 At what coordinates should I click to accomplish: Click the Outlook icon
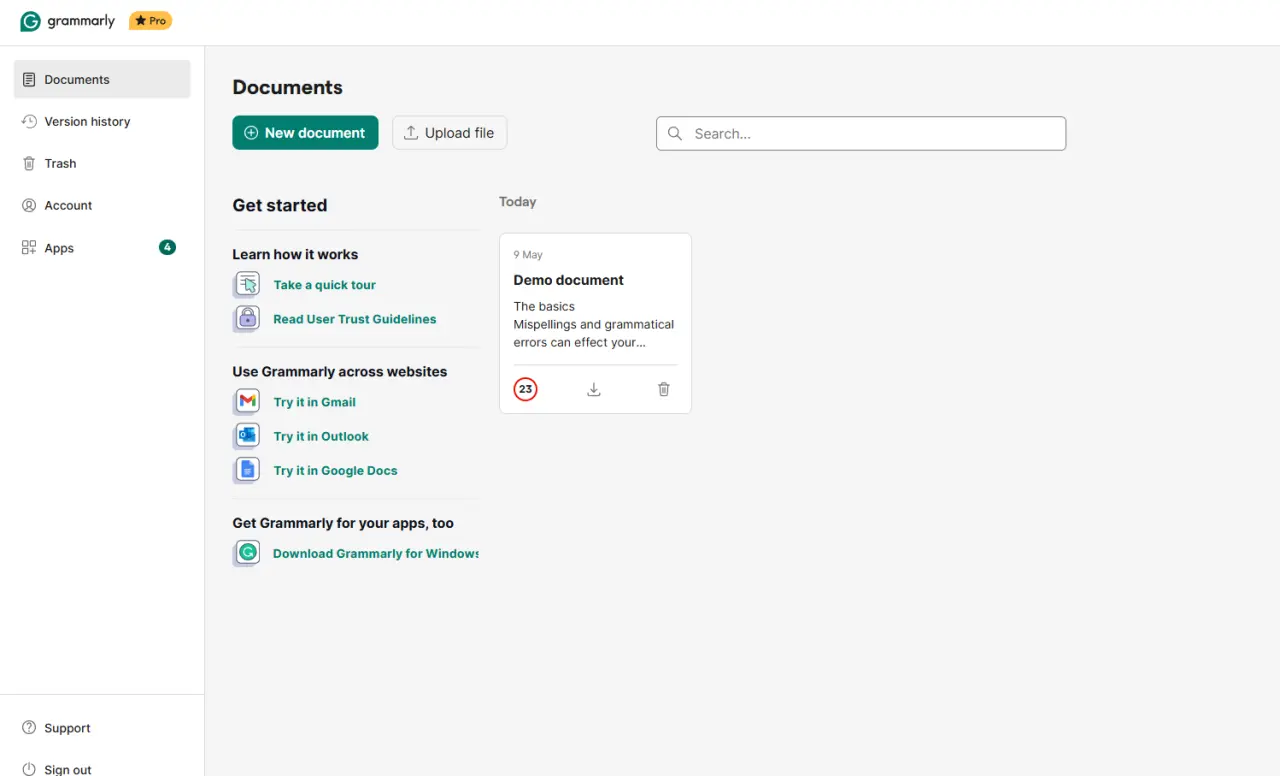click(x=246, y=436)
